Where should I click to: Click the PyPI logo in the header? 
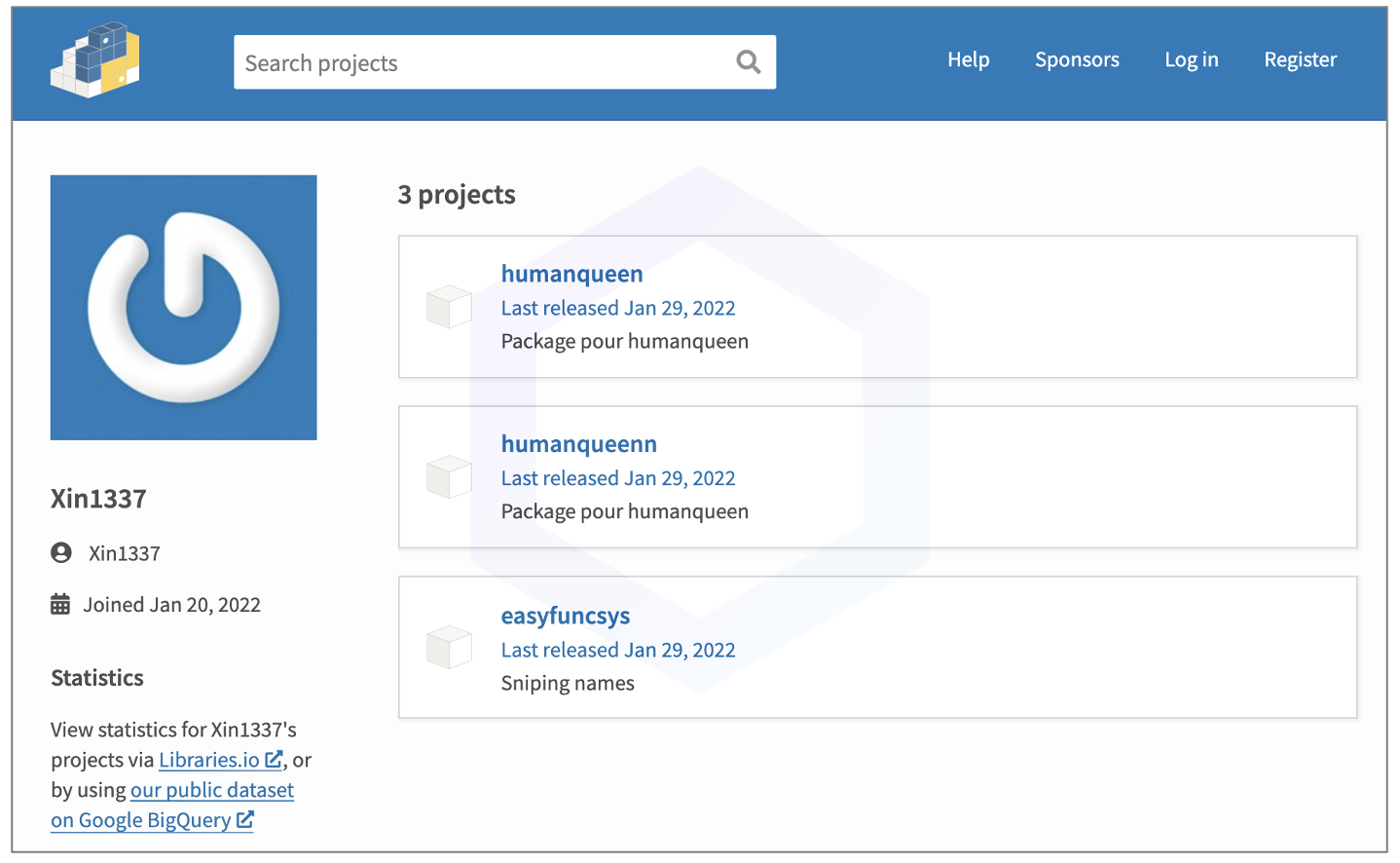pos(94,60)
